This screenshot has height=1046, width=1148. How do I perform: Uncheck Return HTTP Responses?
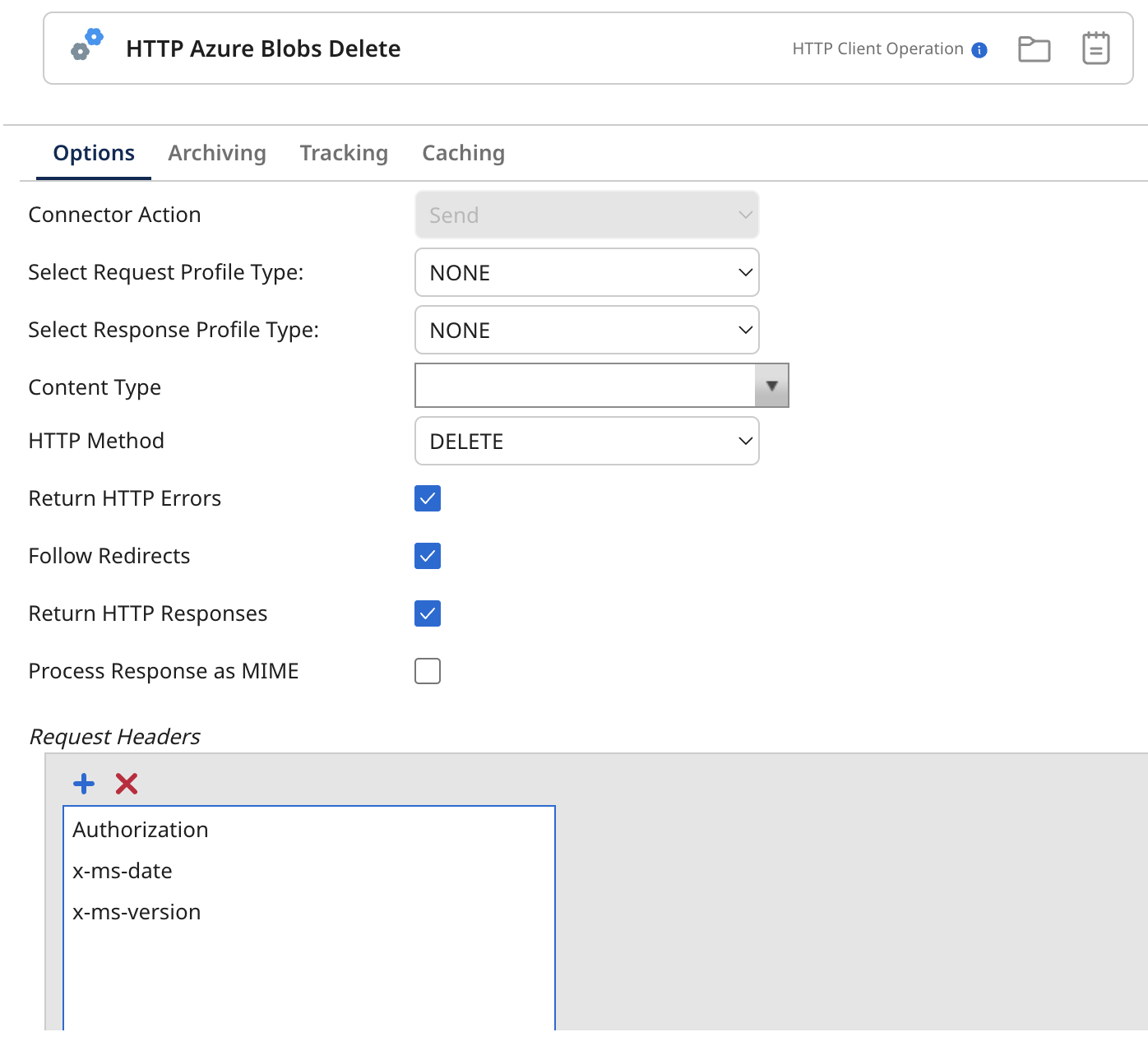tap(427, 613)
